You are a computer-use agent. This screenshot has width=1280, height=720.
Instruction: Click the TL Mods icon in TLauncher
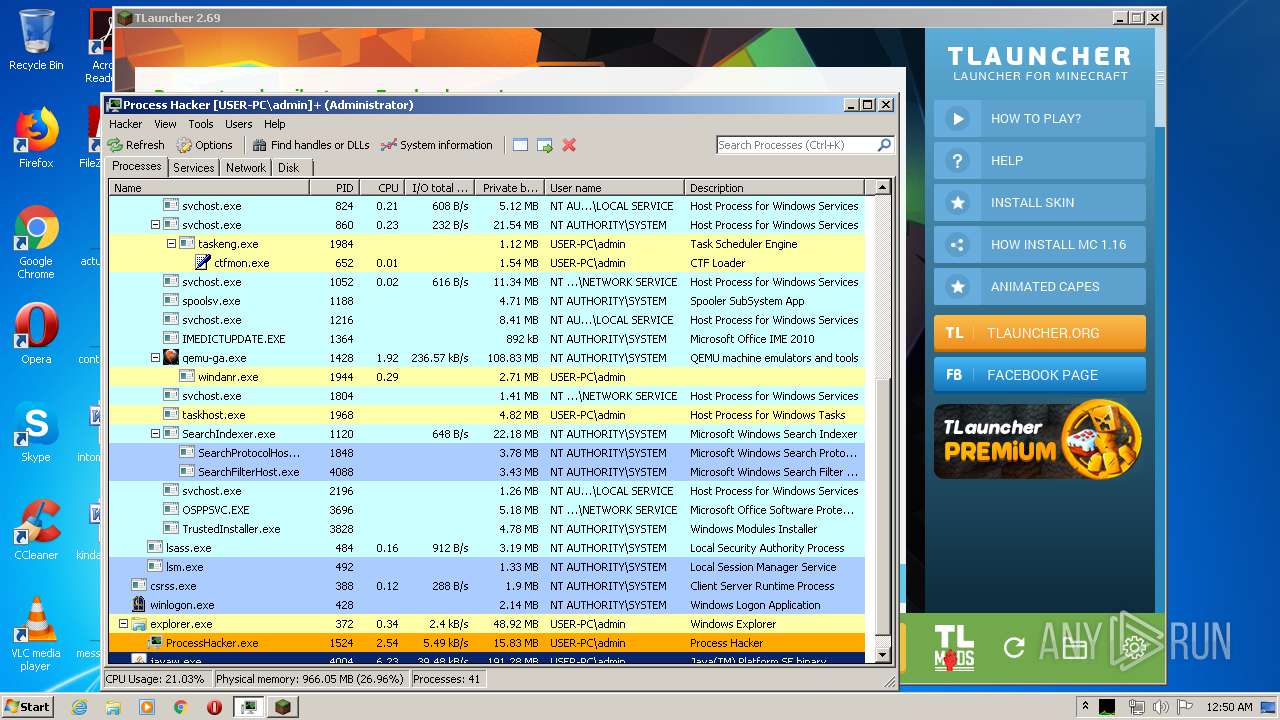[x=954, y=647]
